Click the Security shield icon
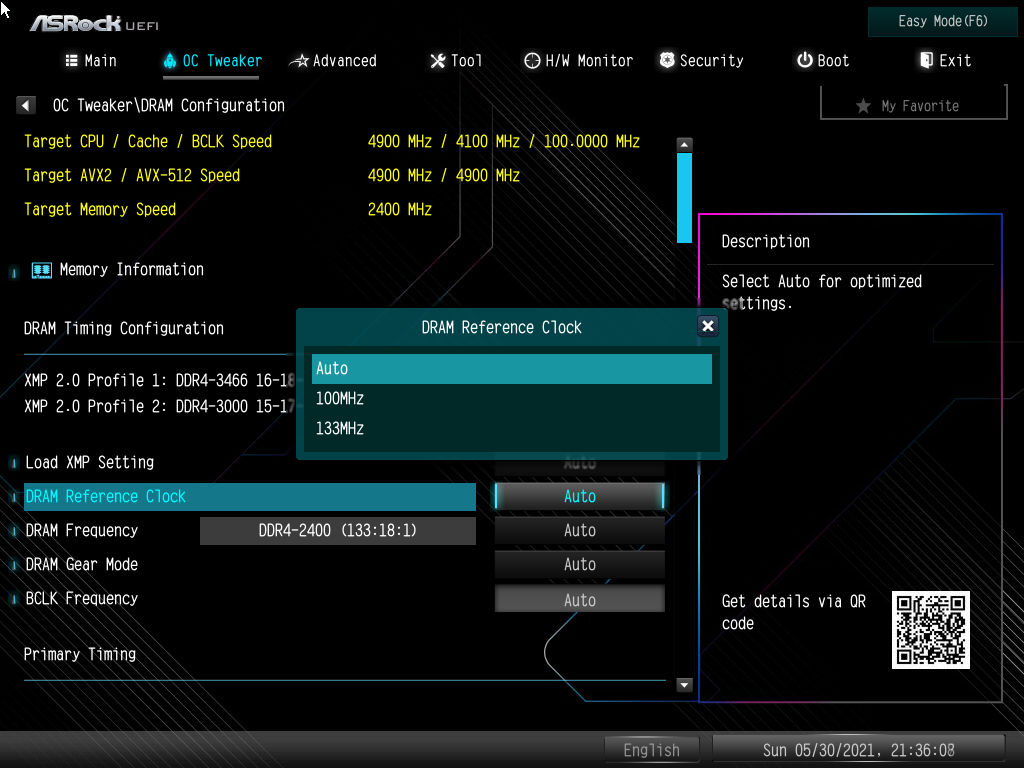This screenshot has height=768, width=1024. pyautogui.click(x=667, y=61)
